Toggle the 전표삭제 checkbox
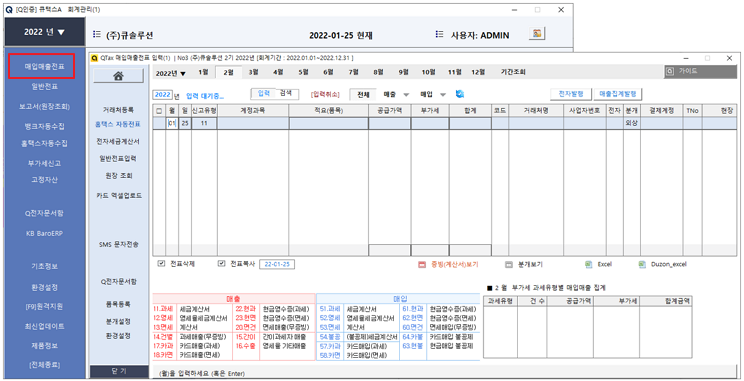The height and width of the screenshot is (381, 744). [161, 263]
